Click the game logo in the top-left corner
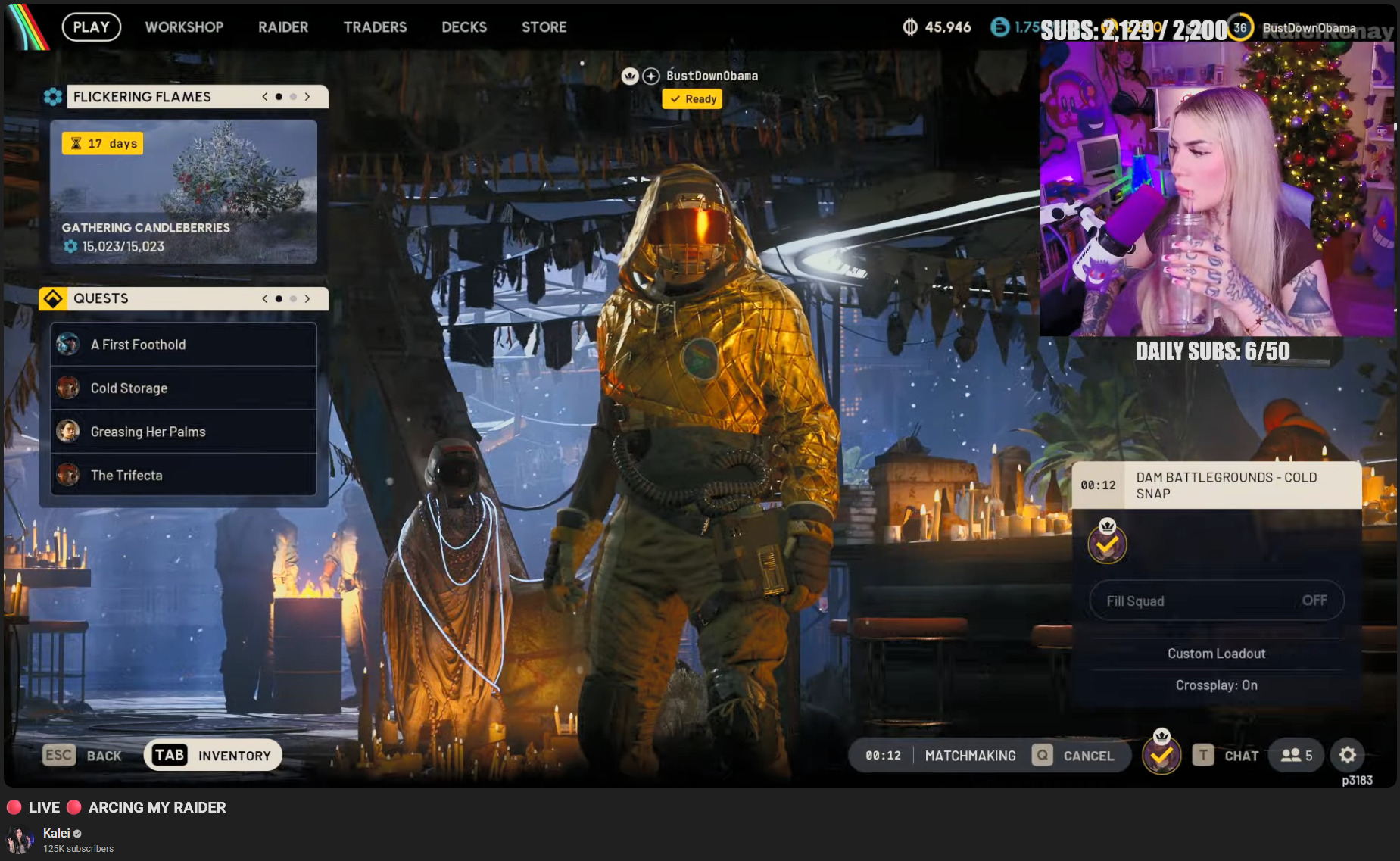Viewport: 1400px width, 861px height. click(x=28, y=27)
